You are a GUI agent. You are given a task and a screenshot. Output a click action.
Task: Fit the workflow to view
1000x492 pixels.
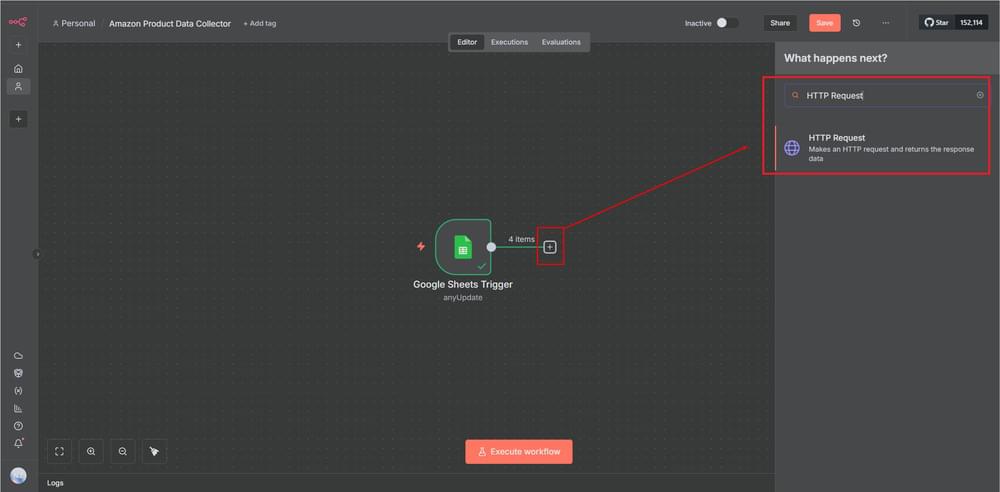coord(59,452)
